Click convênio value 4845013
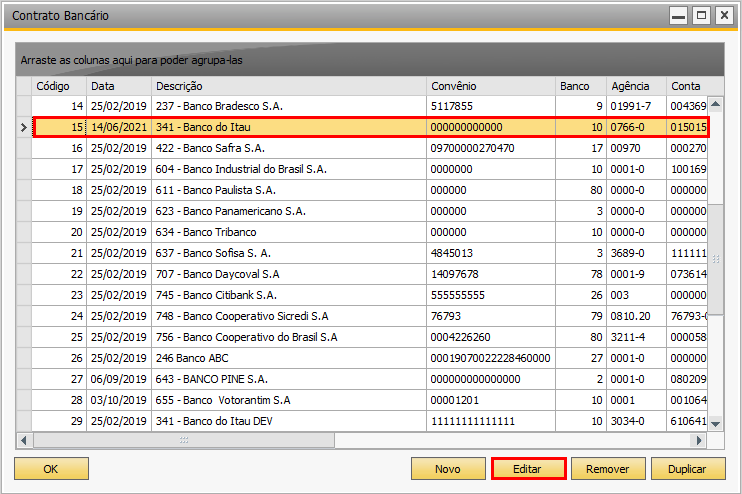 point(491,253)
